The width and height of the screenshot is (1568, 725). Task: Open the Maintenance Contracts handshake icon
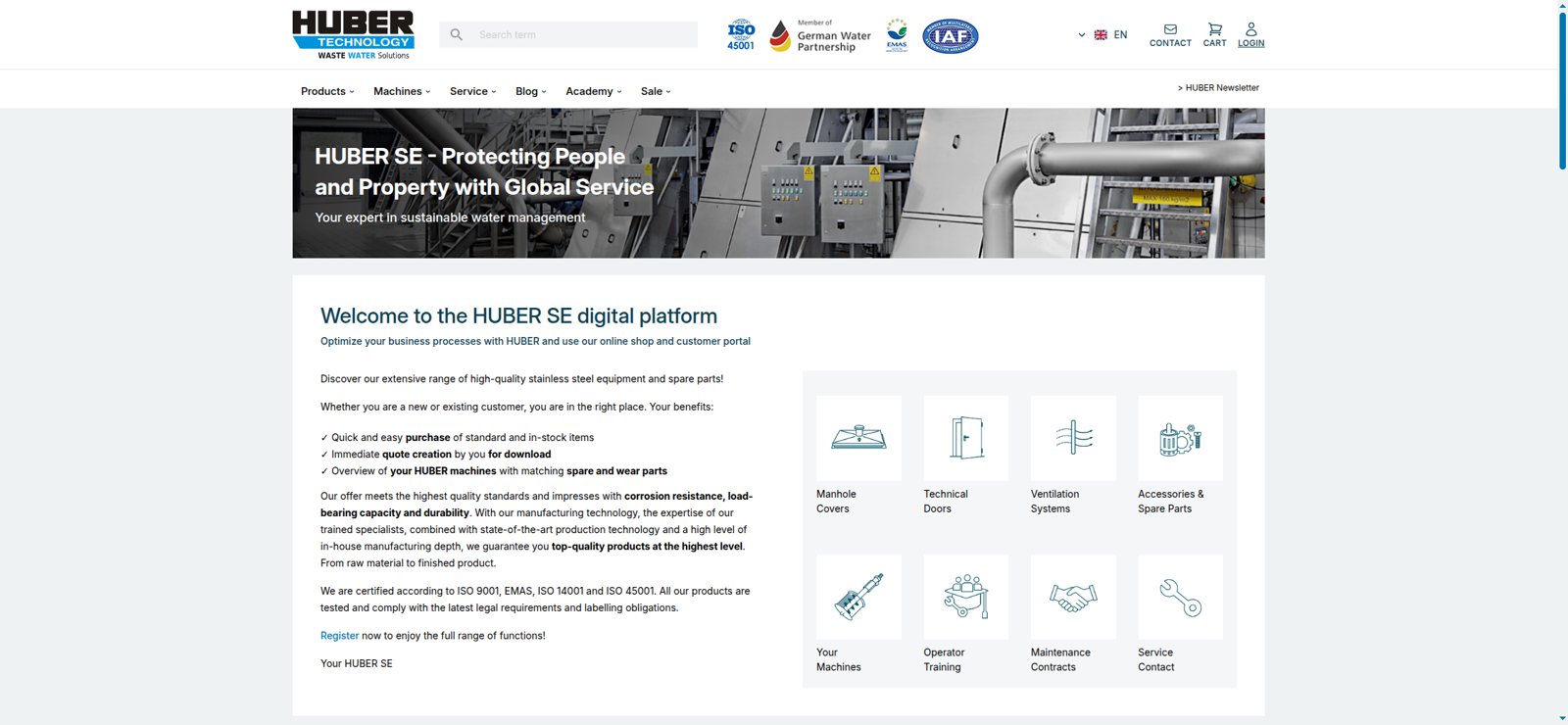pos(1073,597)
